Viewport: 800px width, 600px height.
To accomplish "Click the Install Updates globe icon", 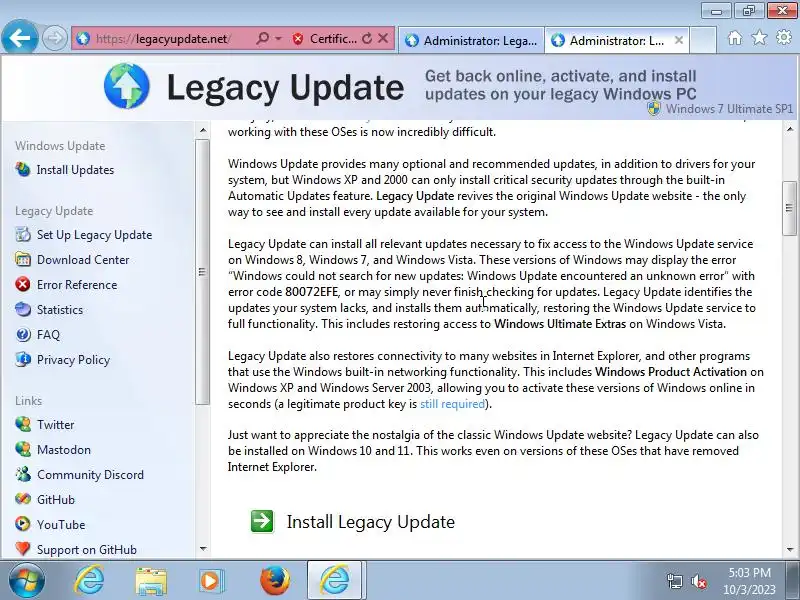I will (23, 169).
